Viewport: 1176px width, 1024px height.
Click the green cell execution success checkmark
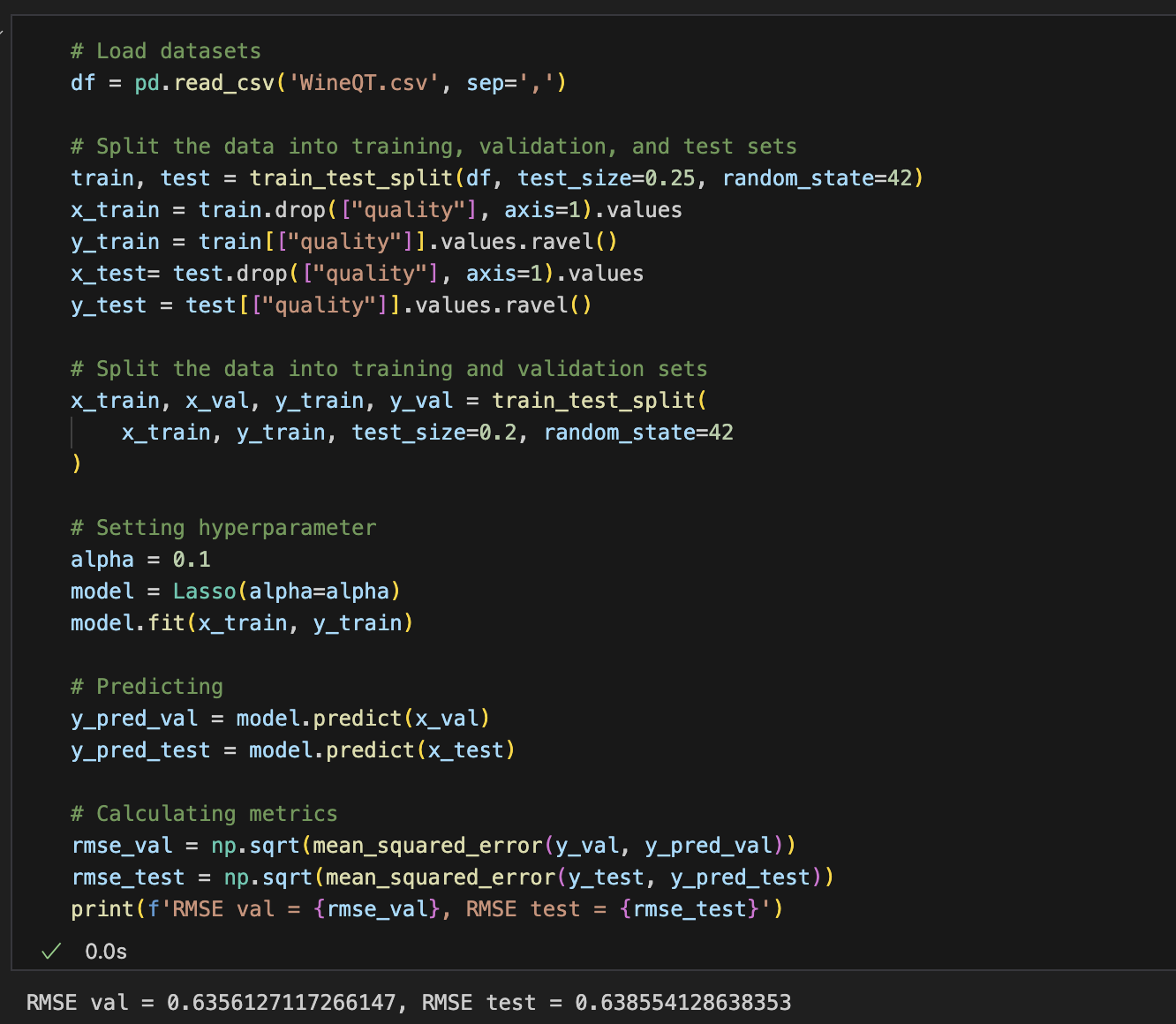51,951
